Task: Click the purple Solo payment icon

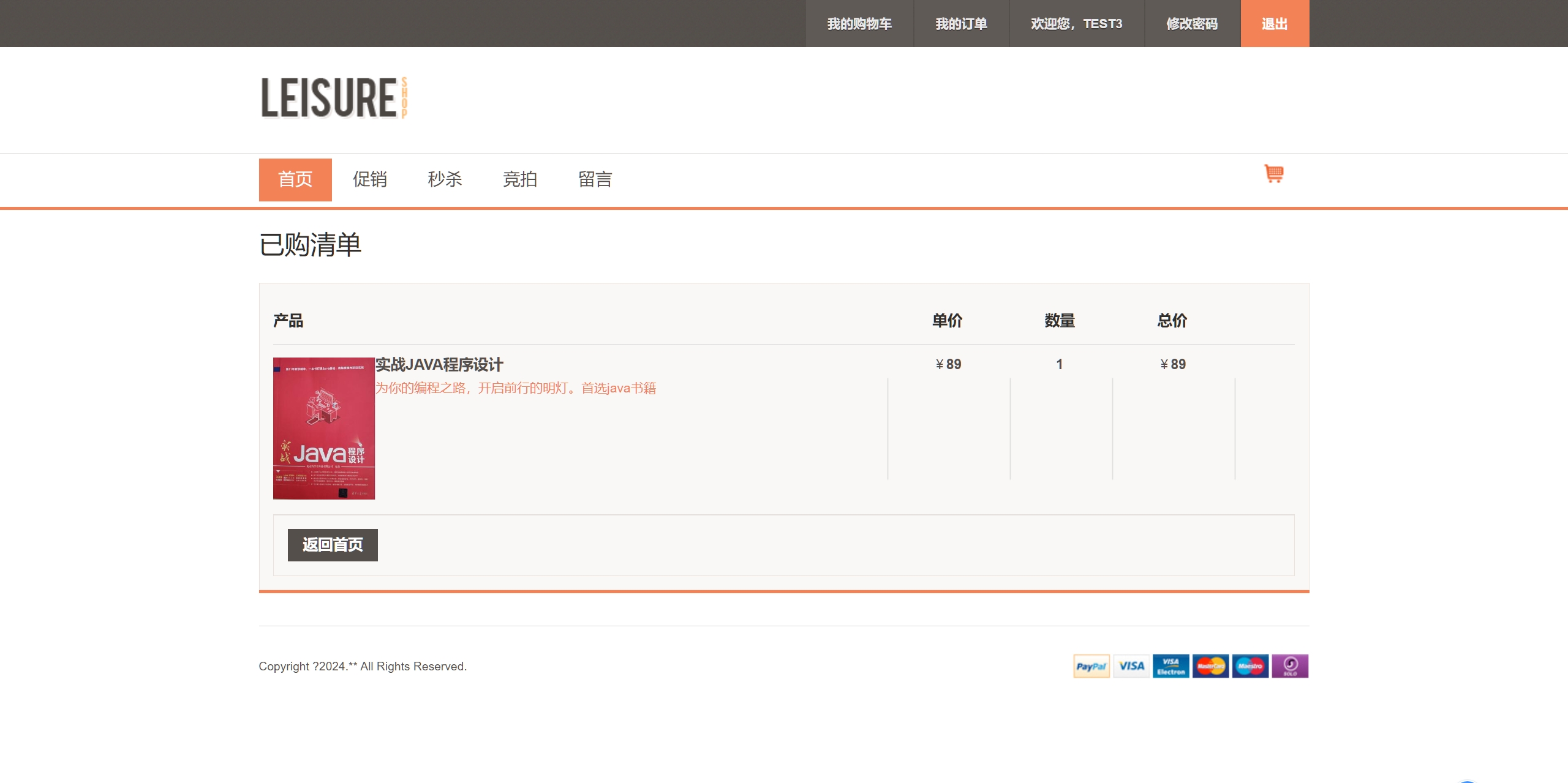Action: click(x=1290, y=666)
